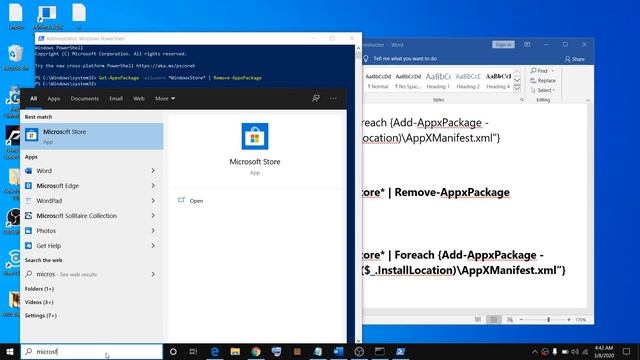Image resolution: width=640 pixels, height=360 pixels.
Task: Click the Word zoom slider handle
Action: 549,320
